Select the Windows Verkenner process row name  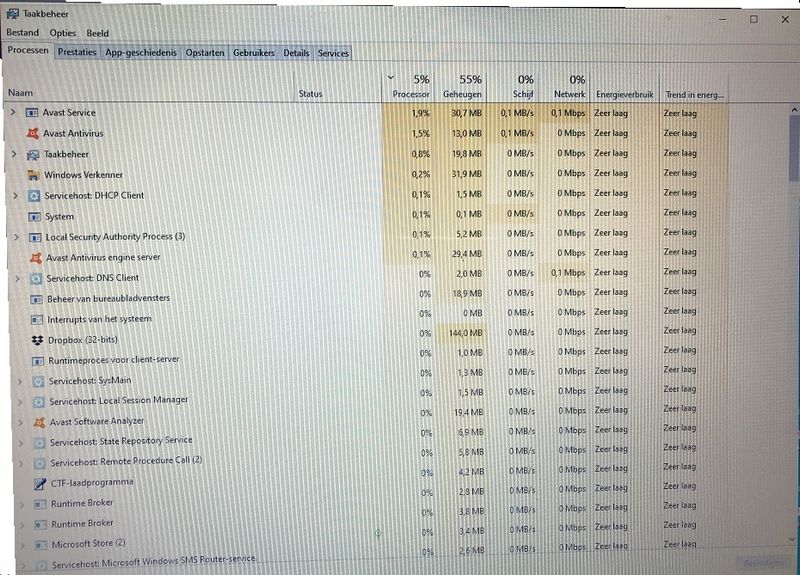(x=84, y=175)
